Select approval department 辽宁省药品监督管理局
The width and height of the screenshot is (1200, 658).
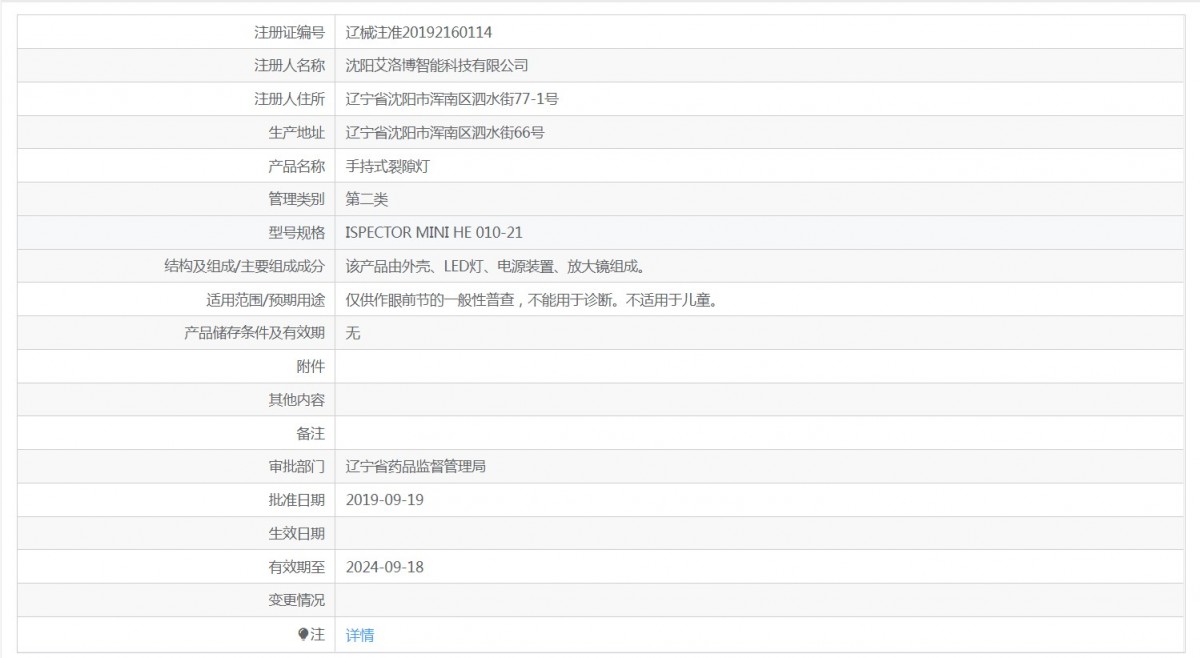click(416, 466)
